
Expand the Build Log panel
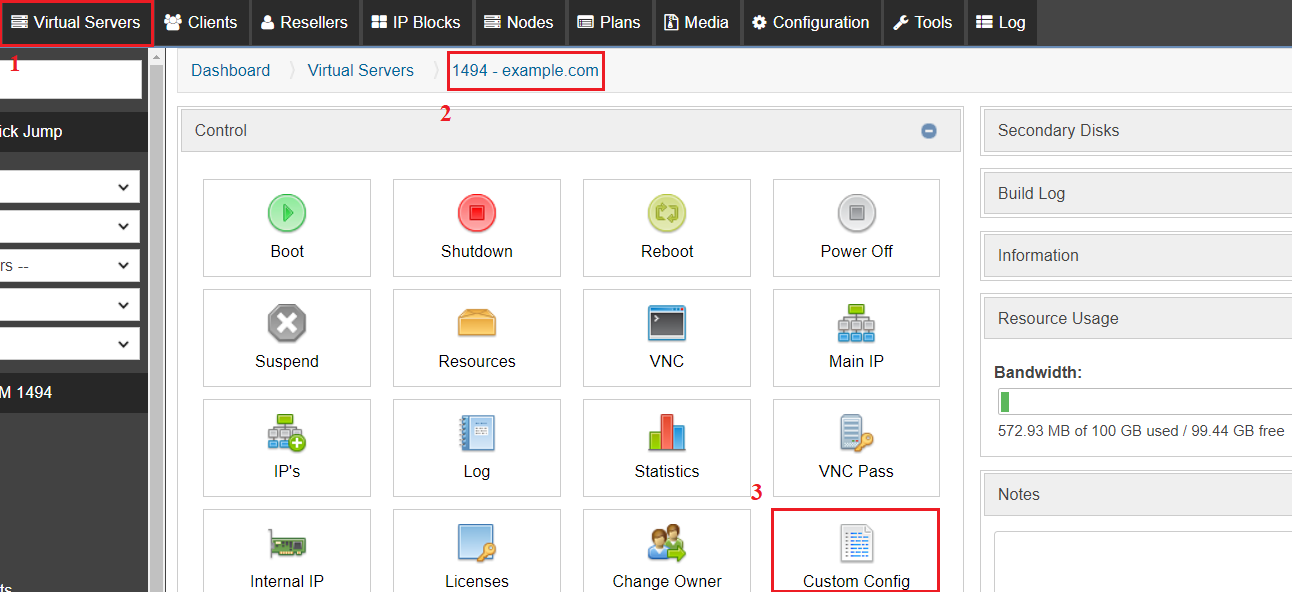pos(1136,194)
